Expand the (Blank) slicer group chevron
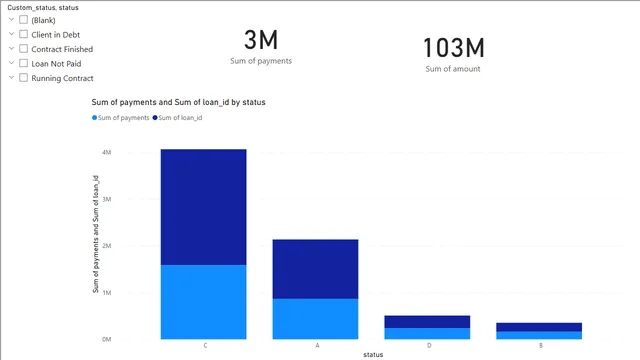The width and height of the screenshot is (640, 360). (x=11, y=19)
